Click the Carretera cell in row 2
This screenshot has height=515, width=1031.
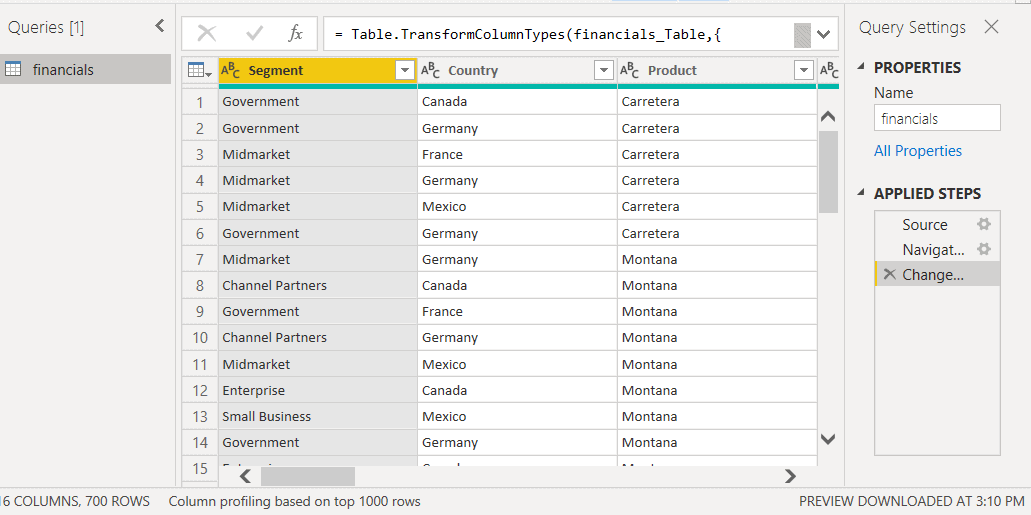(x=717, y=128)
